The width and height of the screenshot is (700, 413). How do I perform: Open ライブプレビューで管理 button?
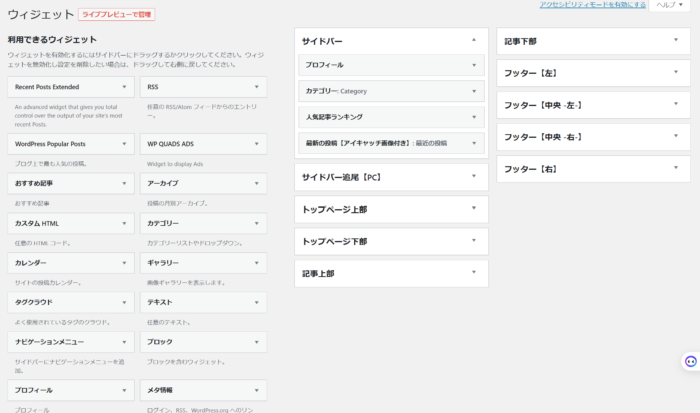pyautogui.click(x=117, y=14)
